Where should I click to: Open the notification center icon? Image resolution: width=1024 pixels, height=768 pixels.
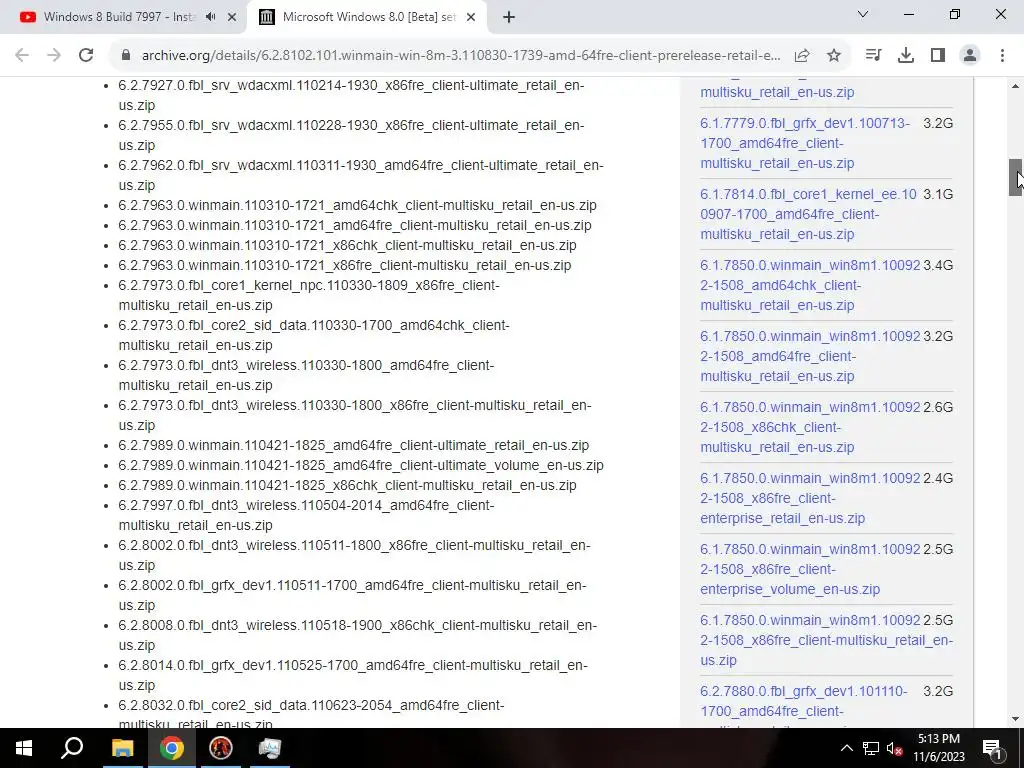click(x=992, y=748)
